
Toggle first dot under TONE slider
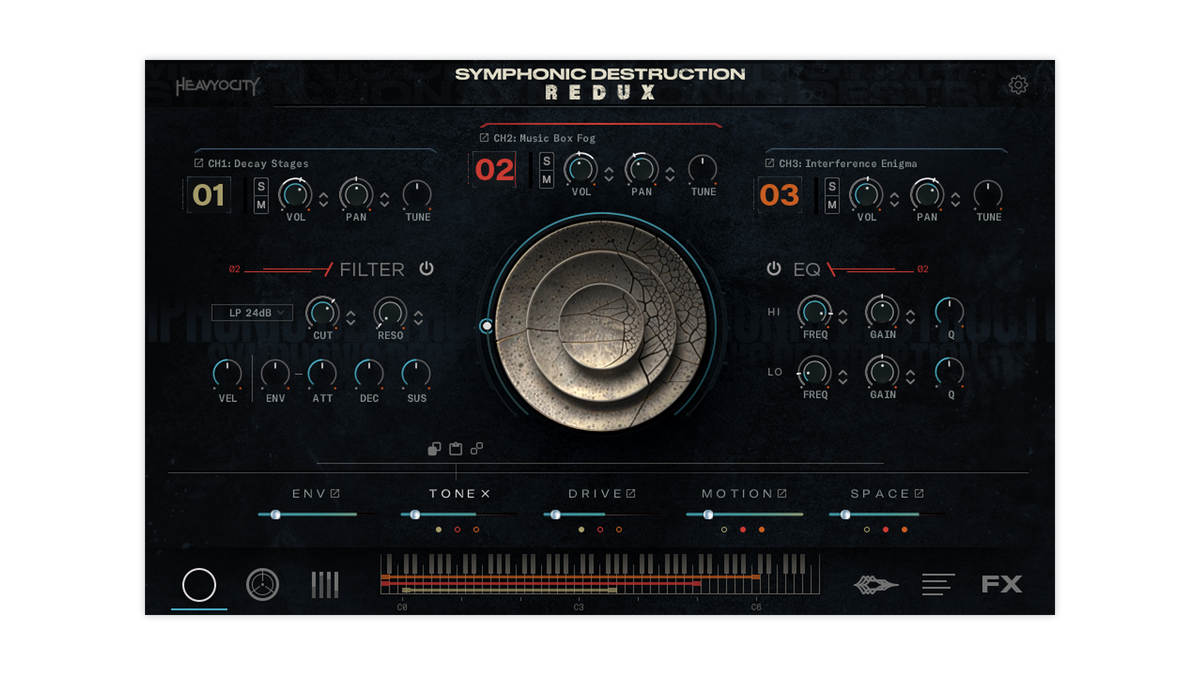point(438,529)
